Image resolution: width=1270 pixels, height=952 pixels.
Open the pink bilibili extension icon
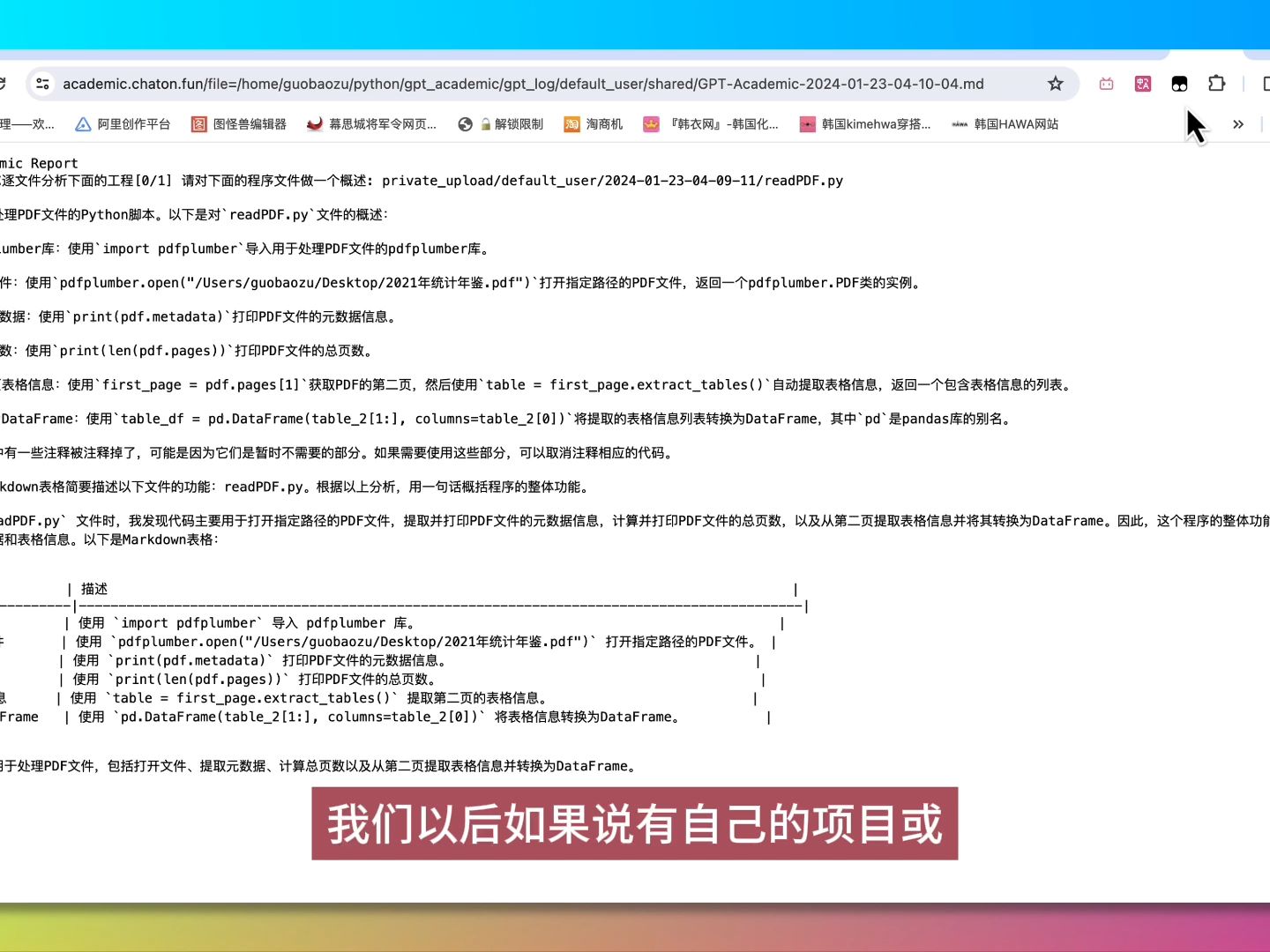[x=1106, y=84]
